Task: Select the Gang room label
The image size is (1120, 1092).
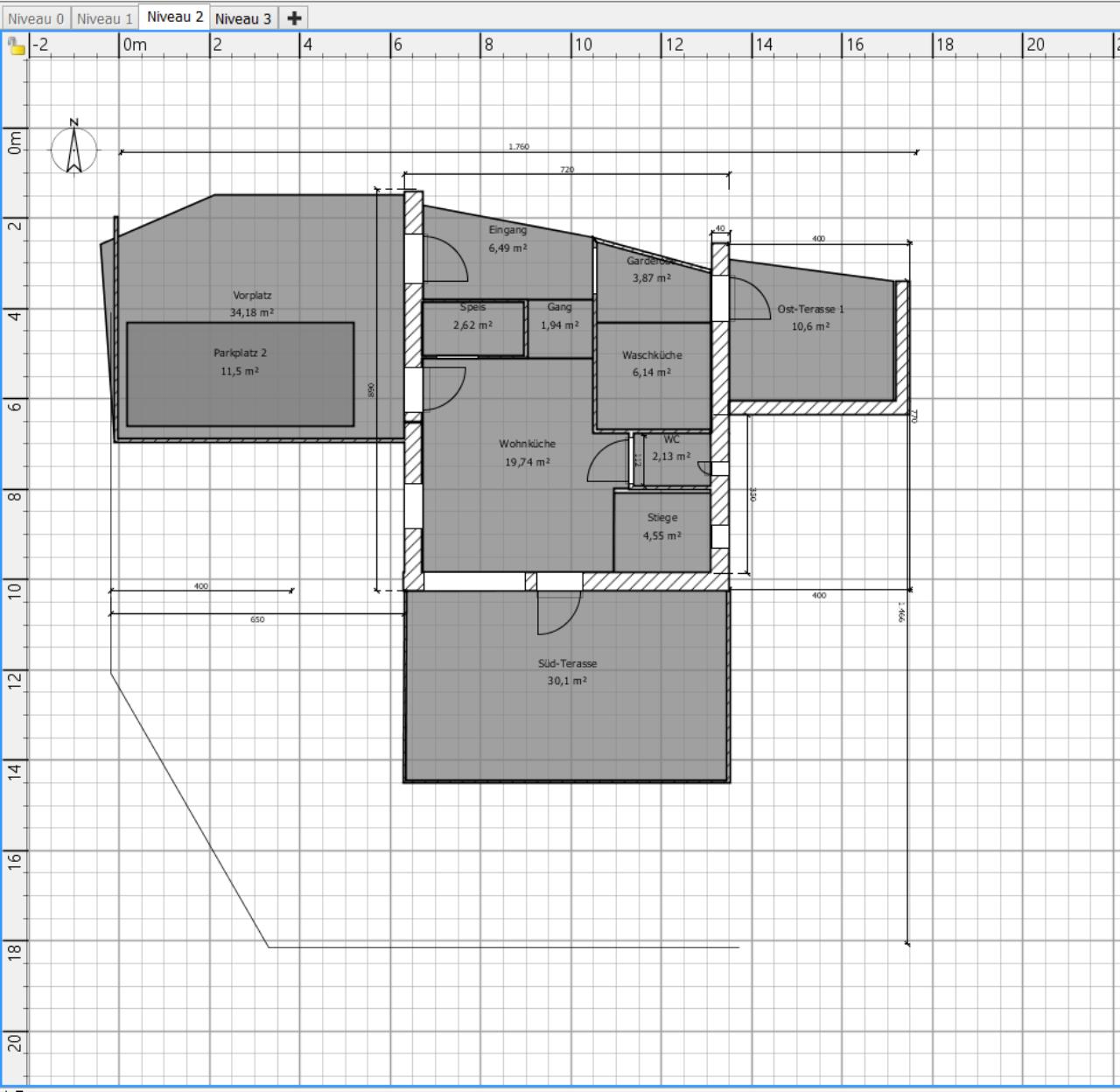Action: (559, 307)
